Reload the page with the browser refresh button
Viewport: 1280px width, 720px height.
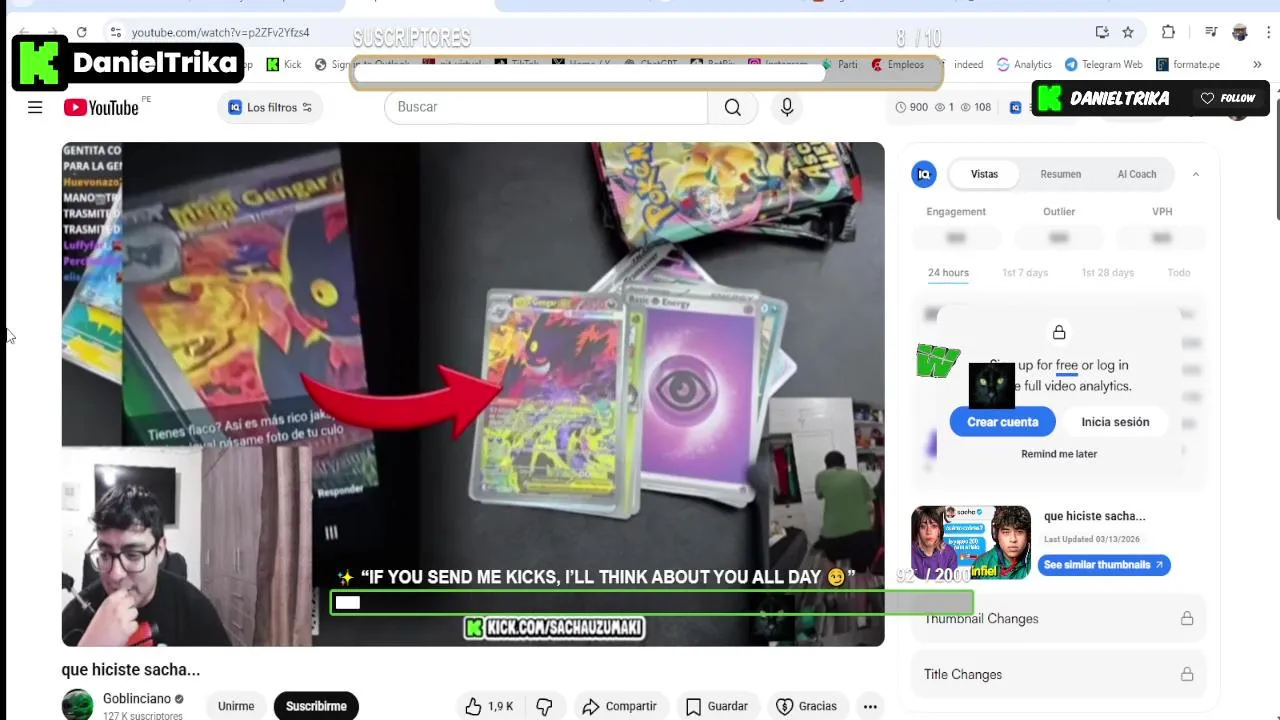81,32
